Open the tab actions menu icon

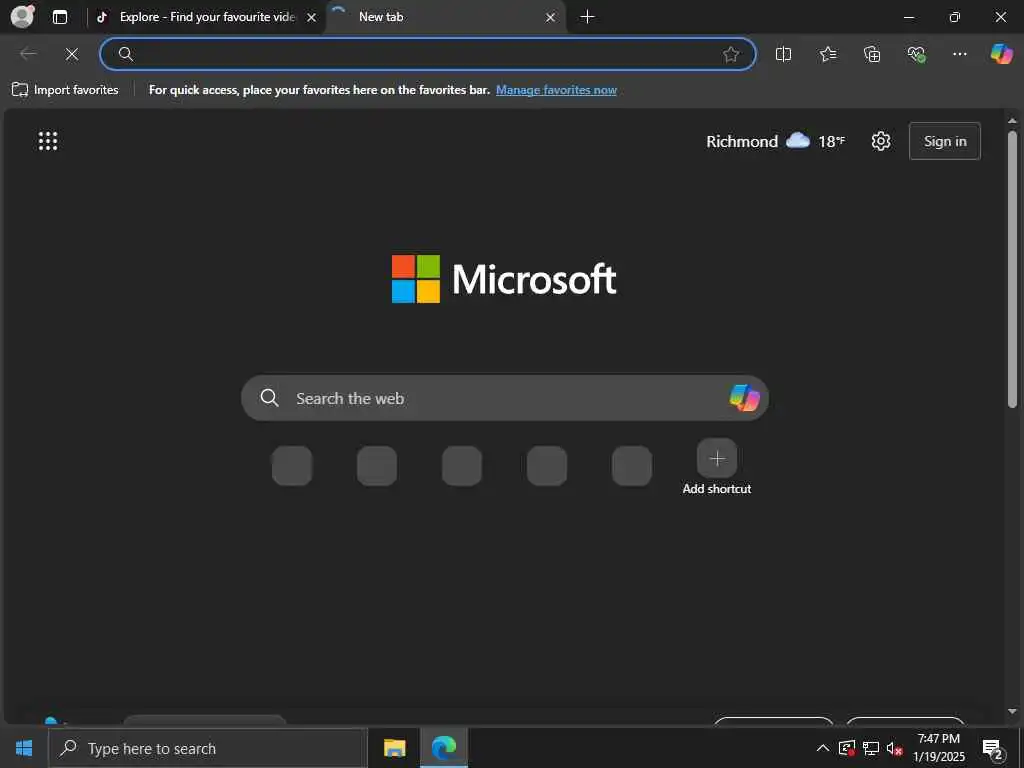[x=59, y=17]
